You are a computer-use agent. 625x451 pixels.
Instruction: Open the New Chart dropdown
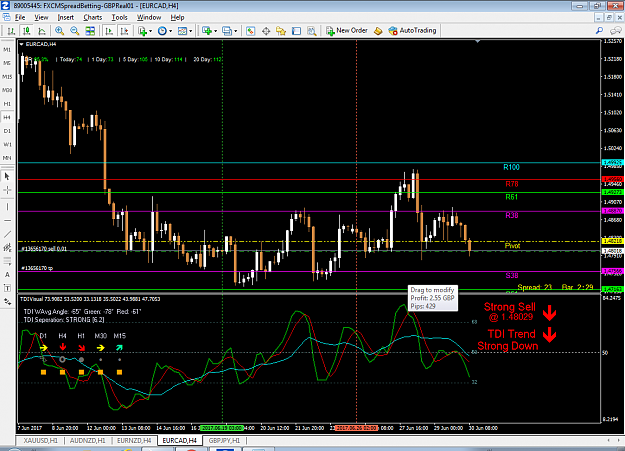pyautogui.click(x=209, y=31)
